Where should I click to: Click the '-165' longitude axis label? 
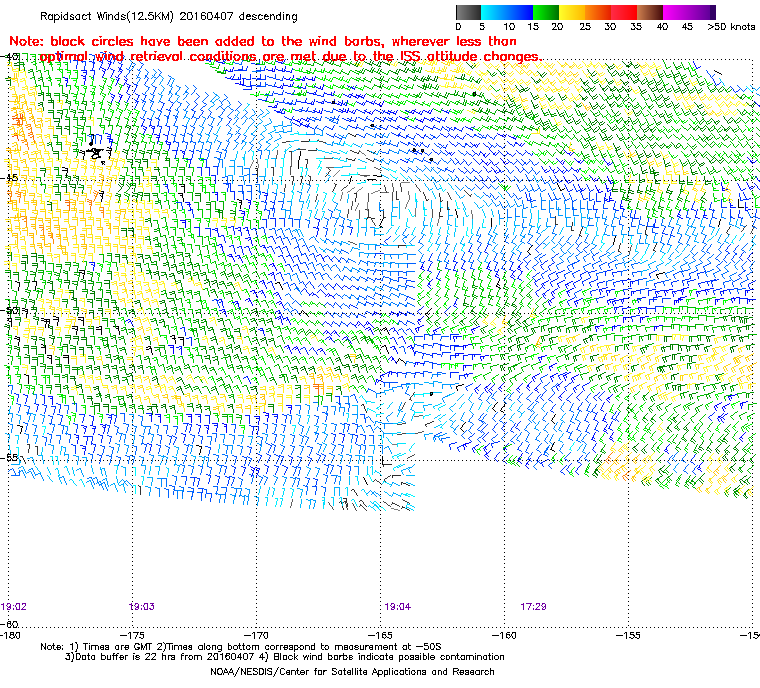click(380, 635)
